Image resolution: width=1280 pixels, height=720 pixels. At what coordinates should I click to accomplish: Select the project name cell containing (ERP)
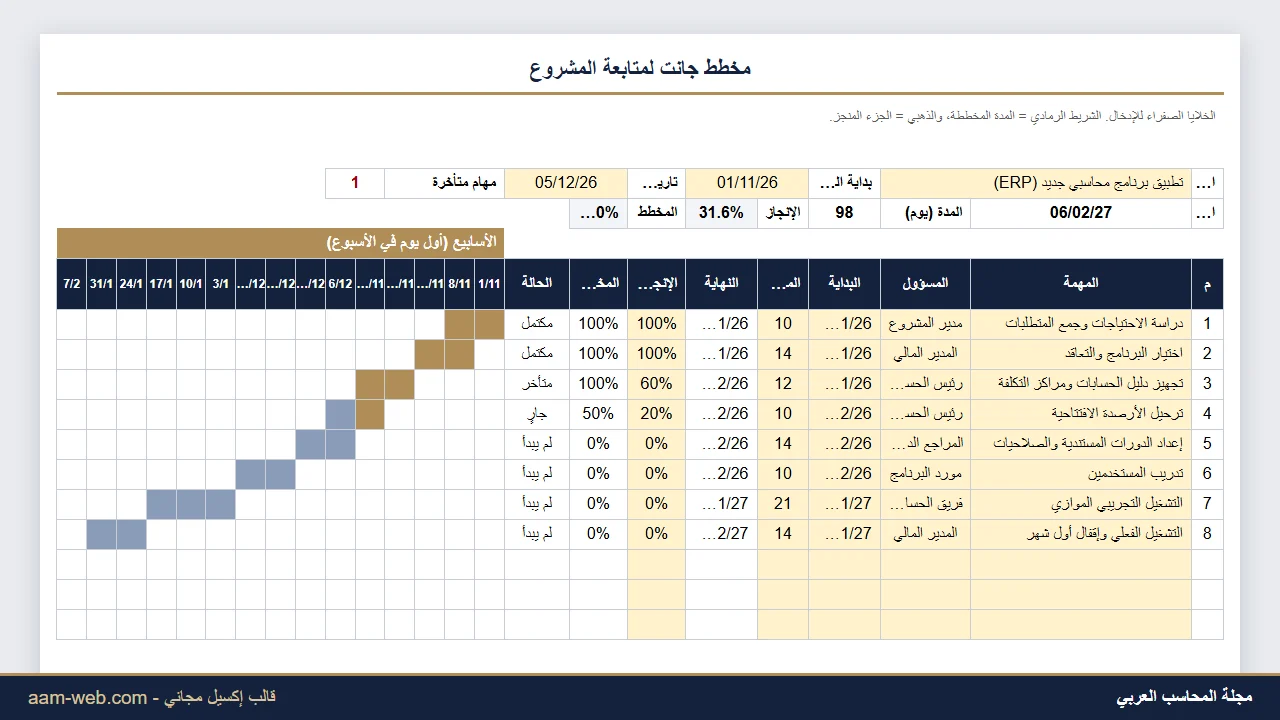point(1036,183)
